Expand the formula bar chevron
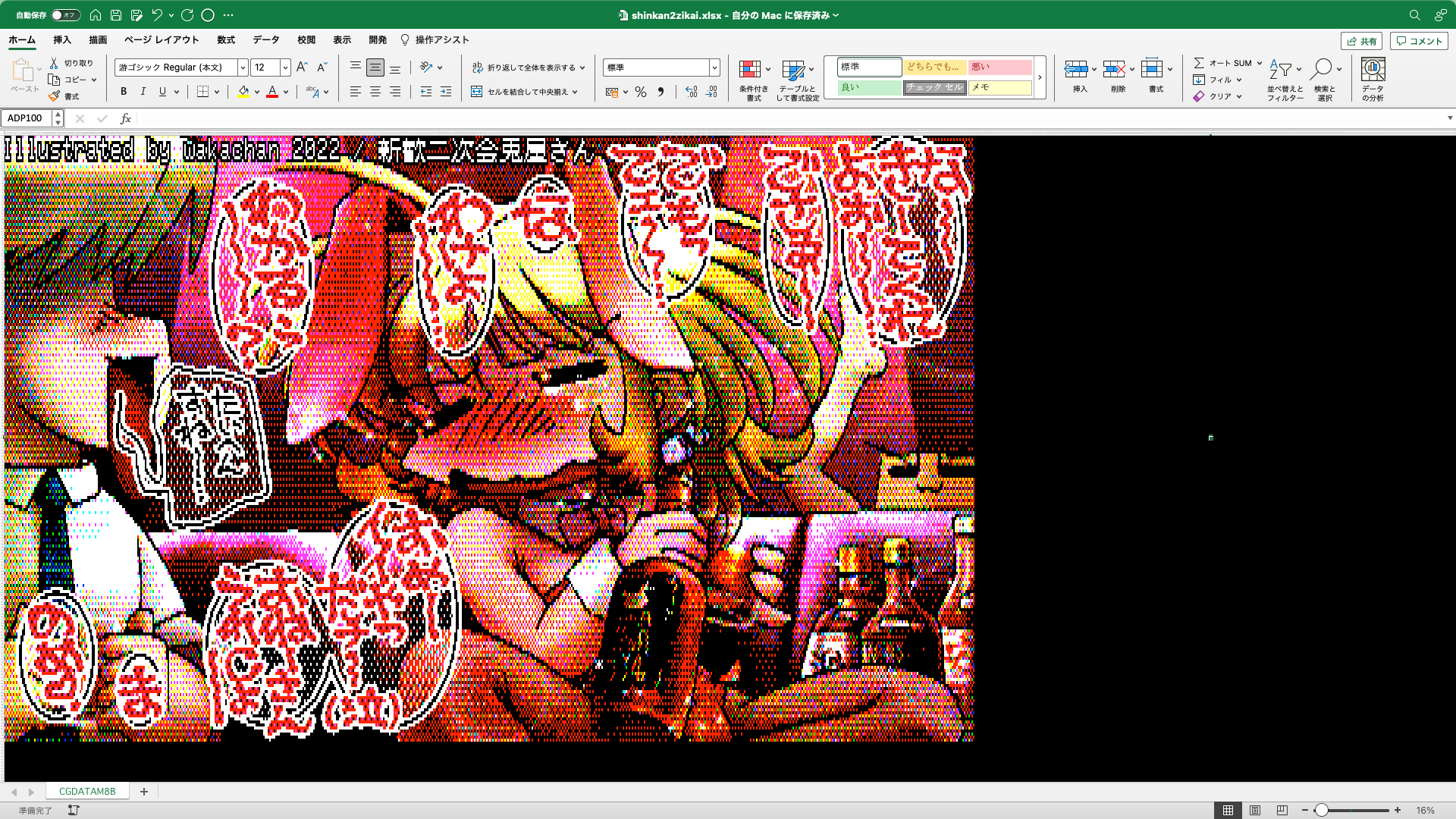The height and width of the screenshot is (819, 1456). tap(1450, 118)
